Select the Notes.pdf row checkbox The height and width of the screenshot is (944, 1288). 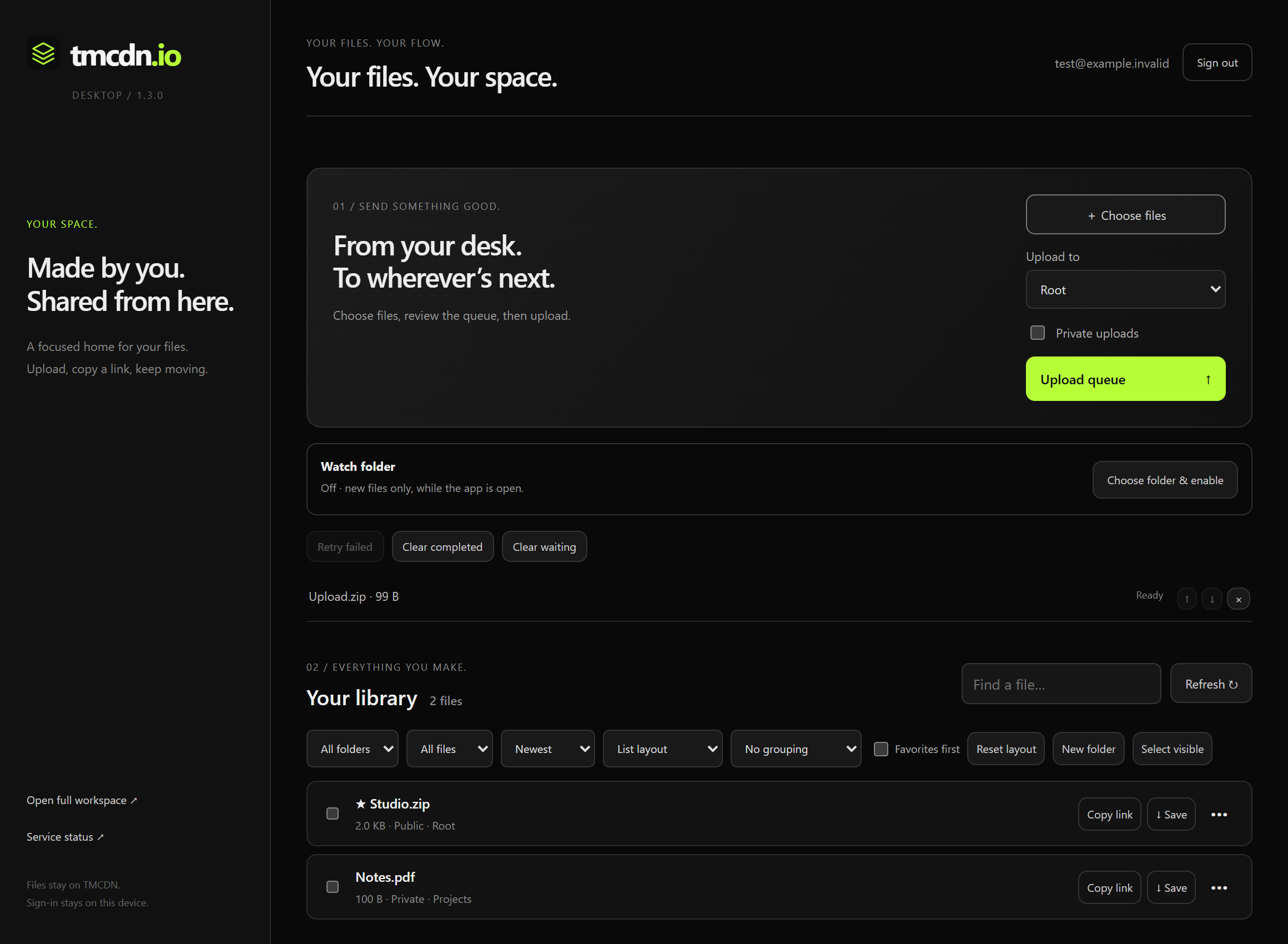pyautogui.click(x=333, y=886)
